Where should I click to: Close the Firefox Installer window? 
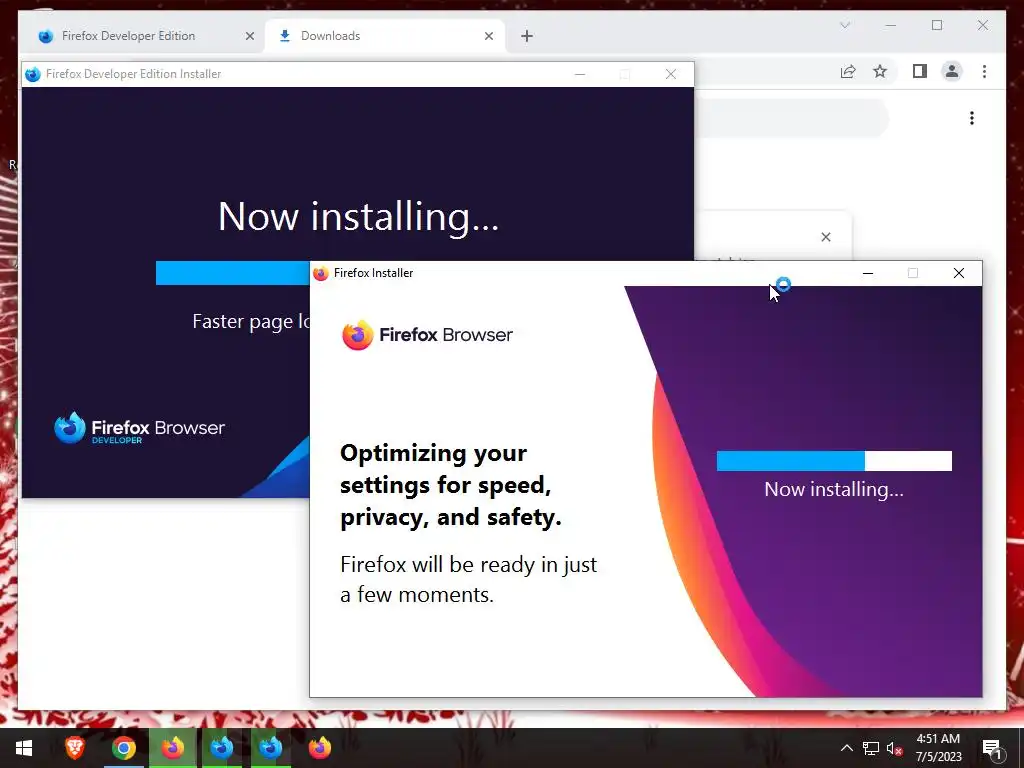[x=958, y=273]
